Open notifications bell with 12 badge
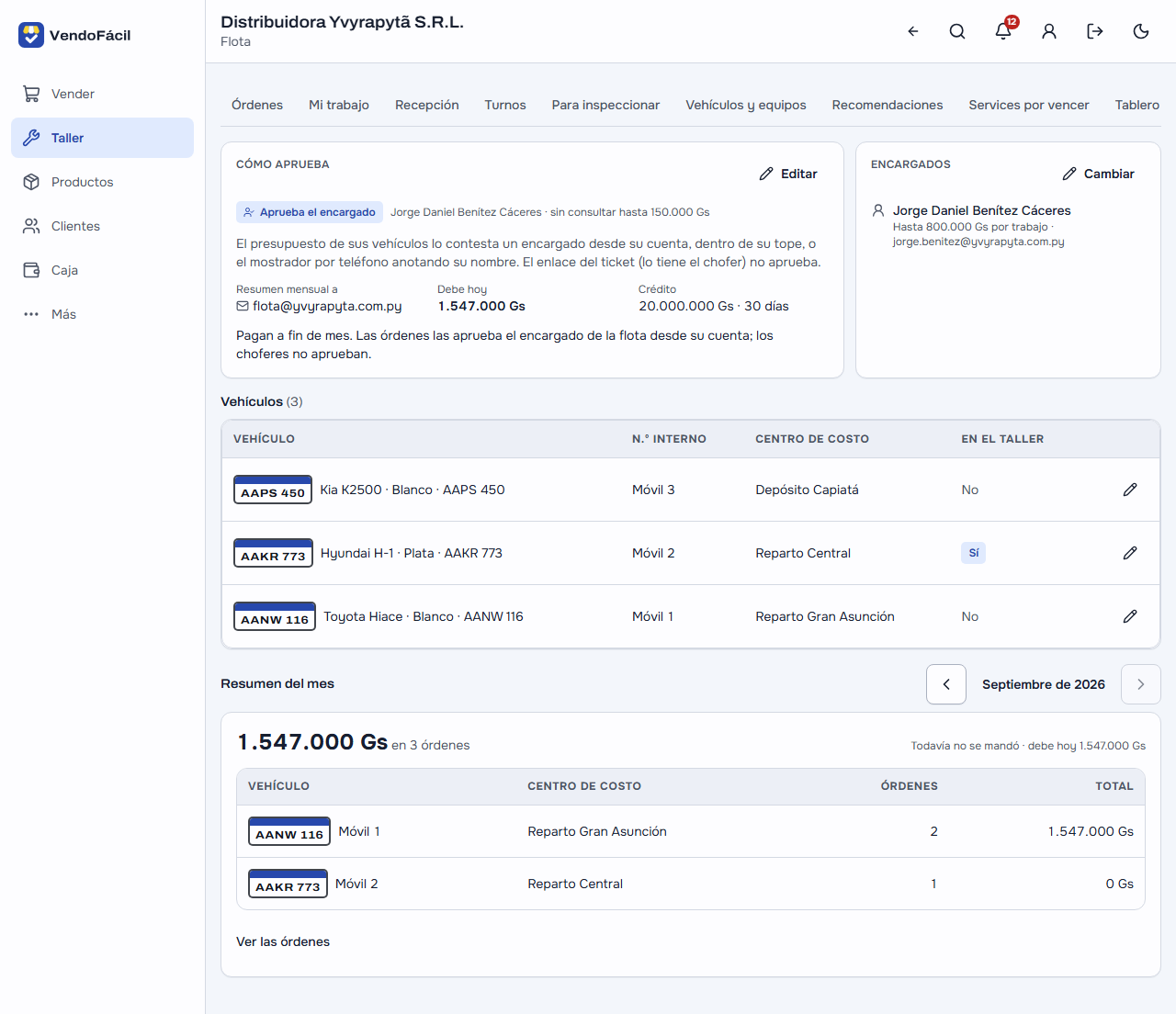This screenshot has width=1176, height=1014. [x=1003, y=31]
